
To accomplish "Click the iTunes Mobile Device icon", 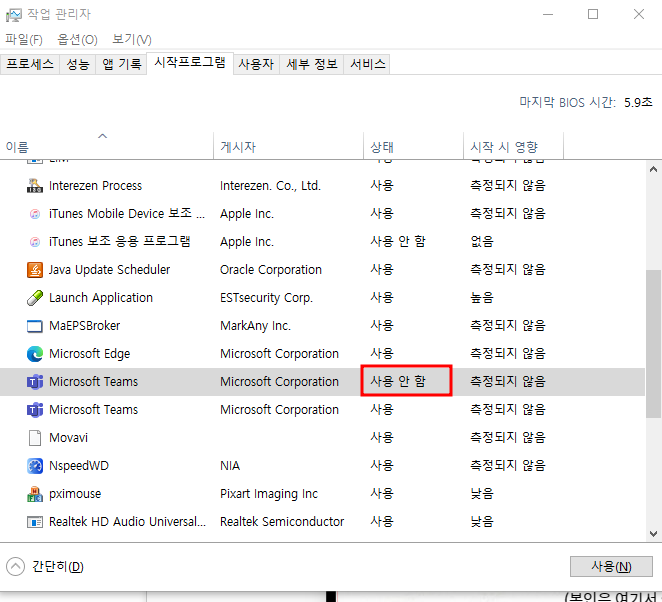I will click(35, 214).
